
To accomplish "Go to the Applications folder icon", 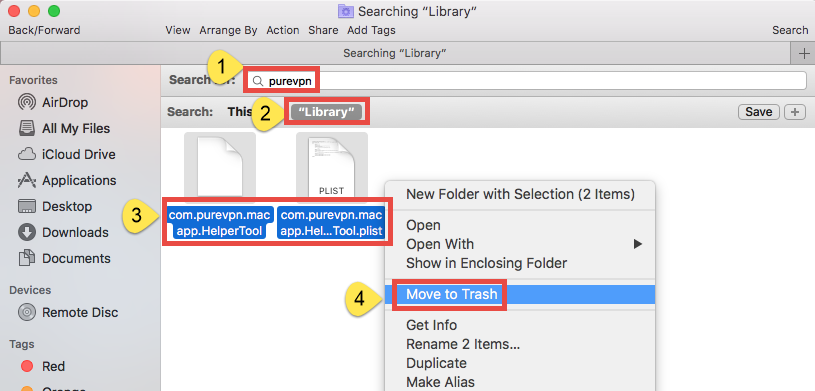I will [27, 180].
